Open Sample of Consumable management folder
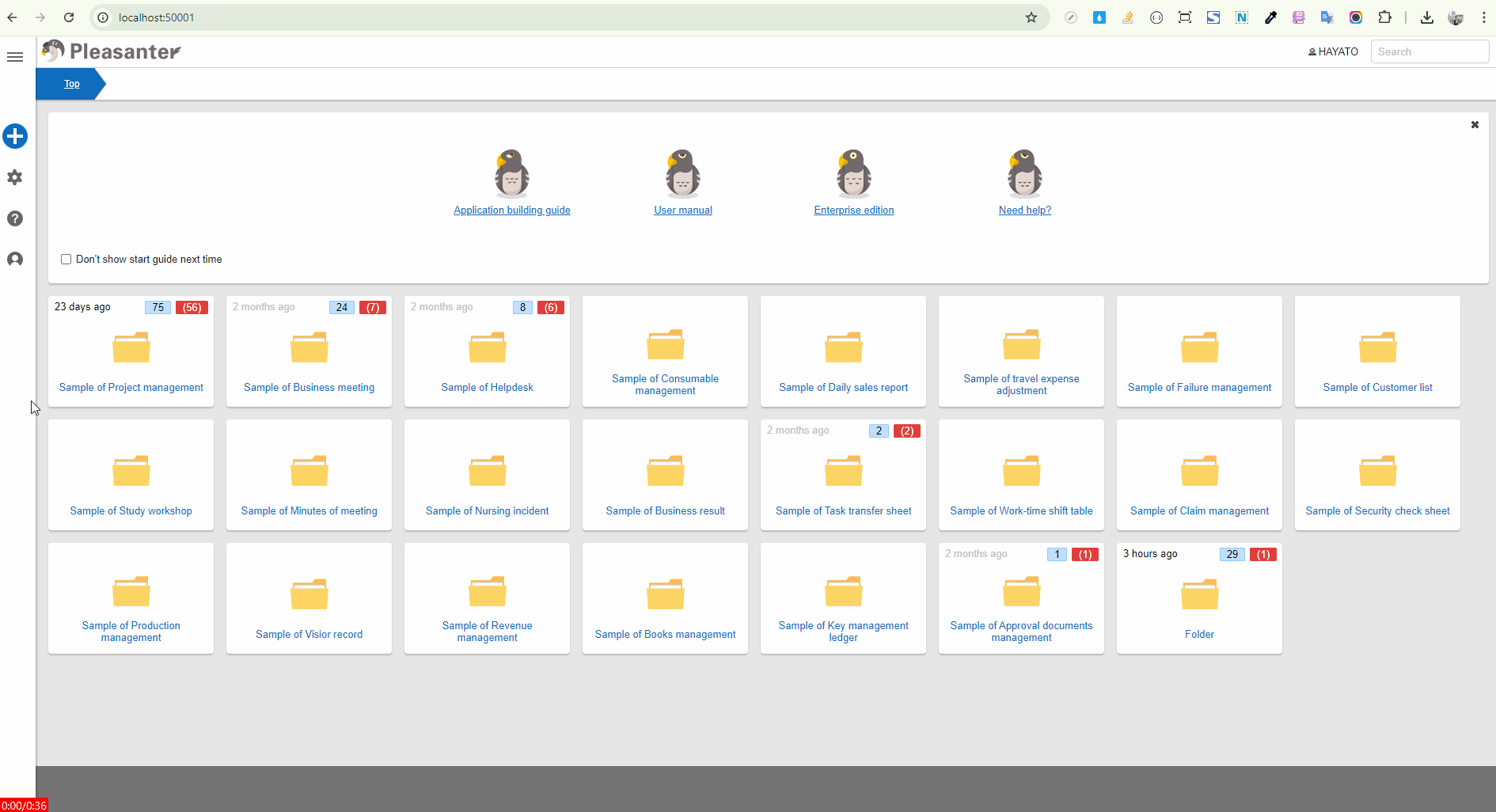This screenshot has width=1496, height=812. (x=666, y=352)
